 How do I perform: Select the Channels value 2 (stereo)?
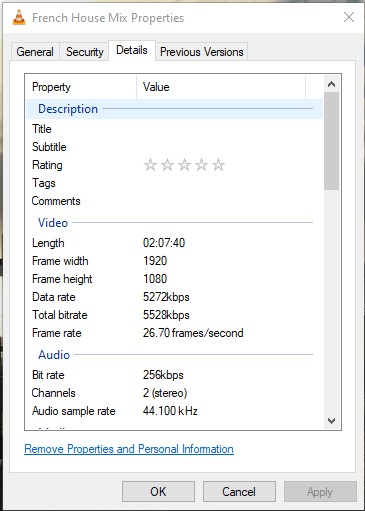click(165, 393)
